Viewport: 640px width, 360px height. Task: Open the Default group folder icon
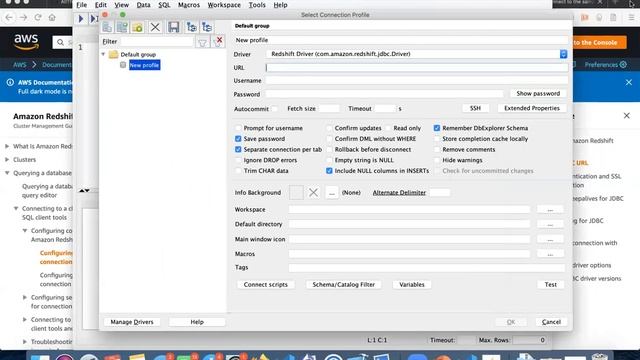113,54
